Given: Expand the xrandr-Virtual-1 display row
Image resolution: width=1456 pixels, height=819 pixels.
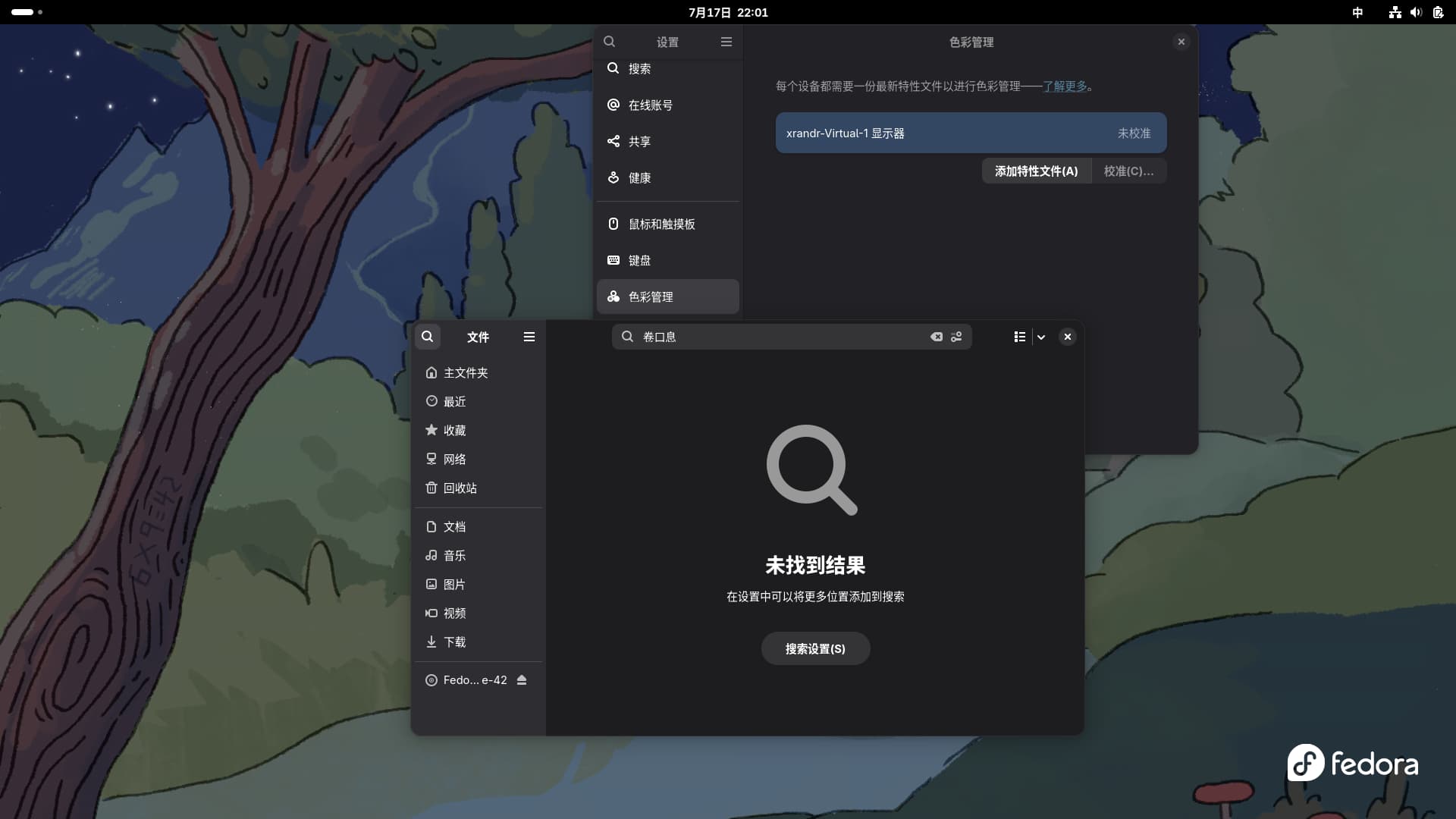Looking at the screenshot, I should coord(971,133).
